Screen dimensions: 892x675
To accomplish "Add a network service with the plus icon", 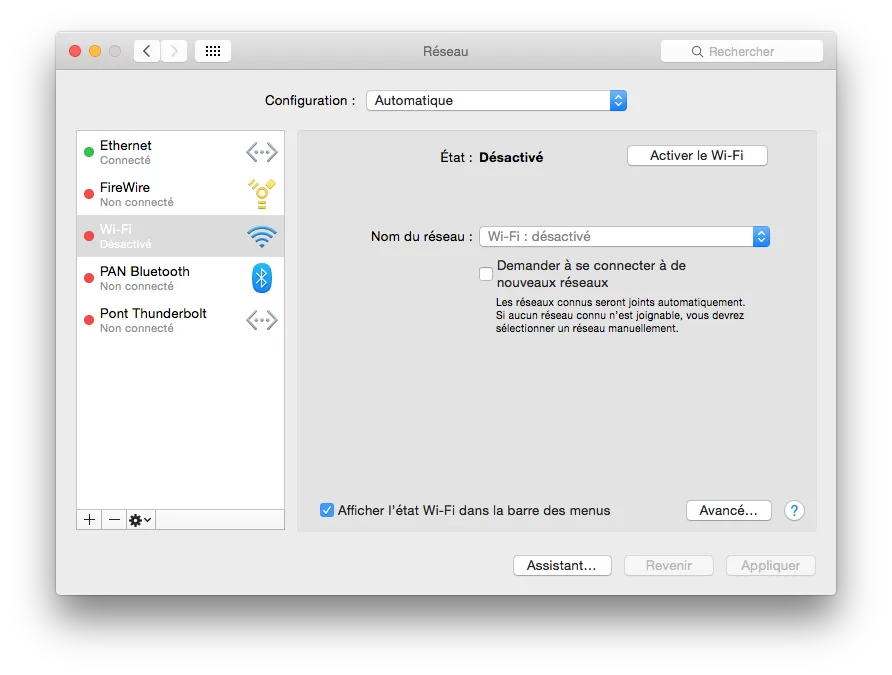I will click(88, 519).
